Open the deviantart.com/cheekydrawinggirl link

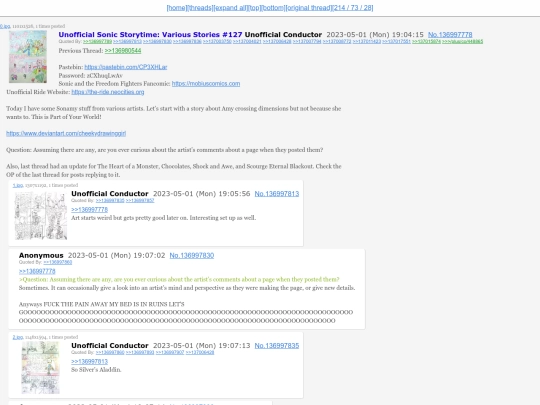(66, 133)
